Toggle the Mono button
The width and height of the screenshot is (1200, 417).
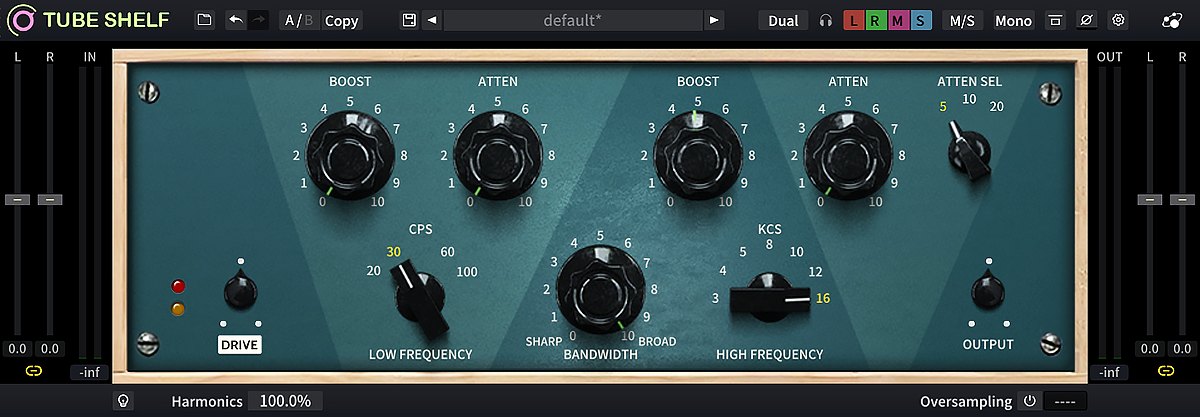coord(1014,20)
